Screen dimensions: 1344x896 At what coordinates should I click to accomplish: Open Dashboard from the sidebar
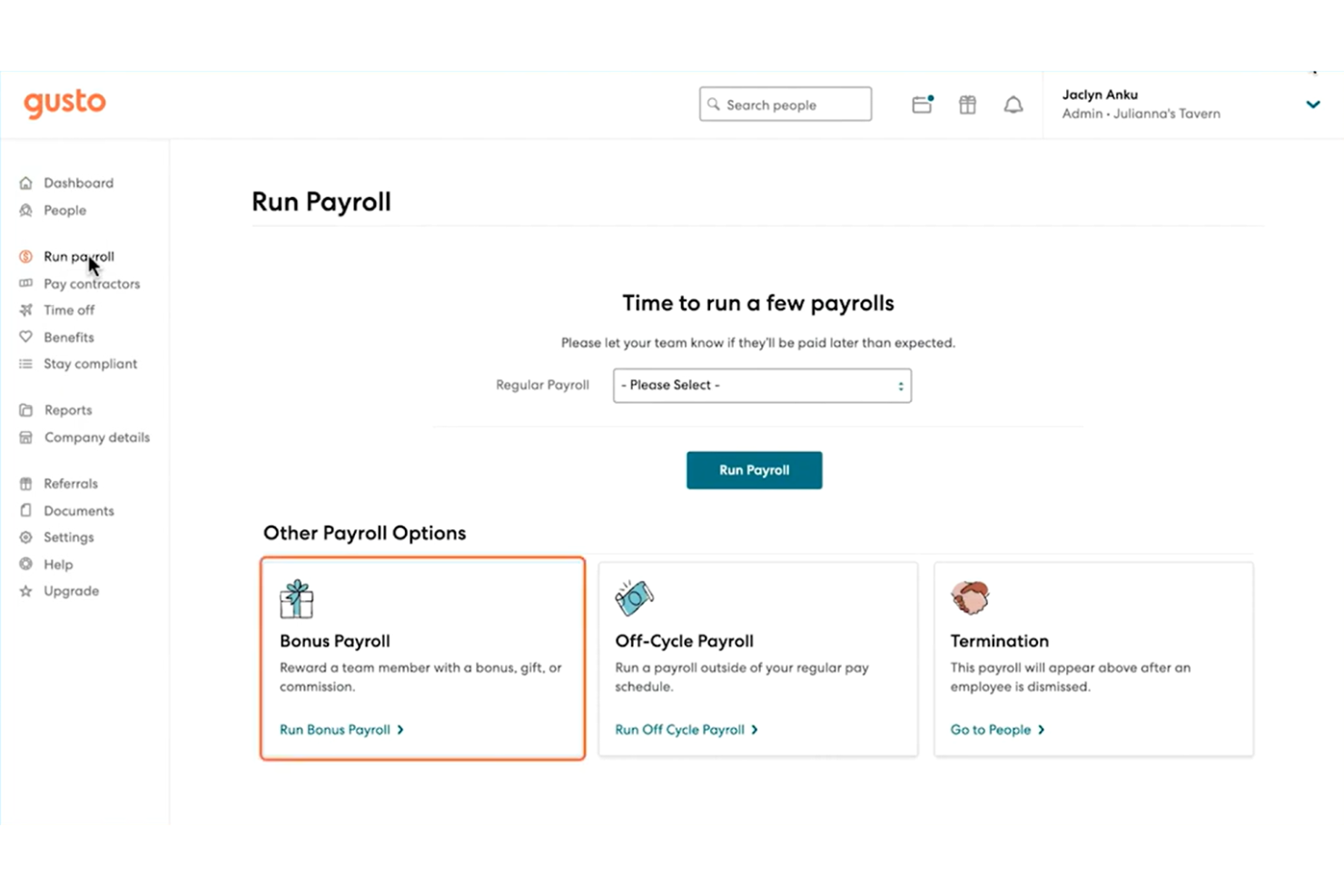click(x=79, y=183)
